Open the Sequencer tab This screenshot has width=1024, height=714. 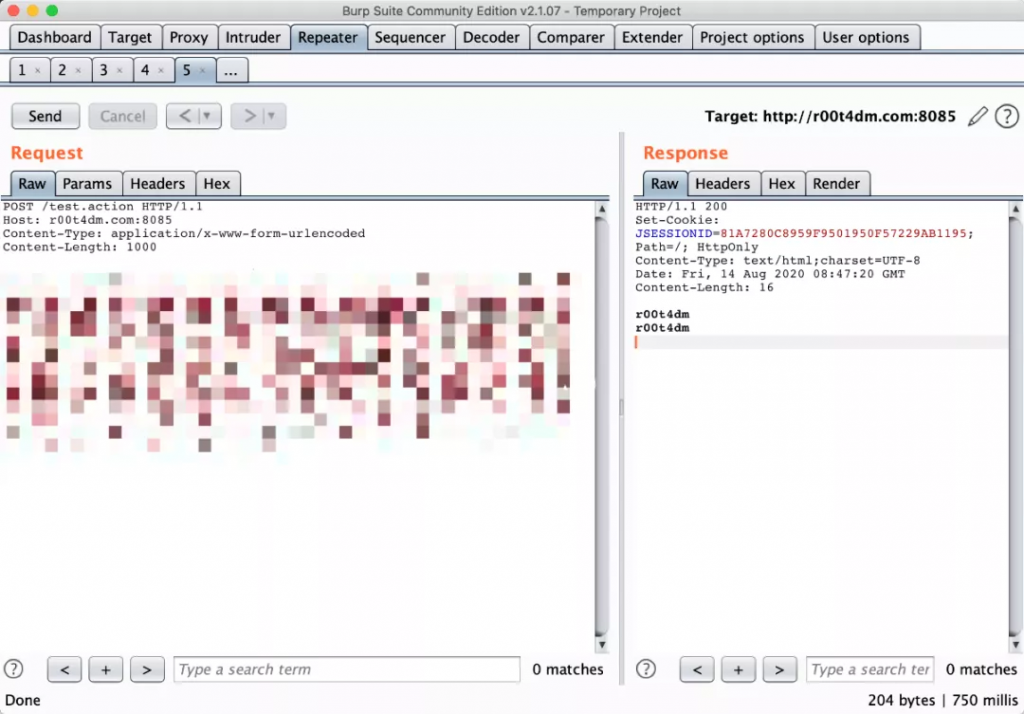pos(410,37)
